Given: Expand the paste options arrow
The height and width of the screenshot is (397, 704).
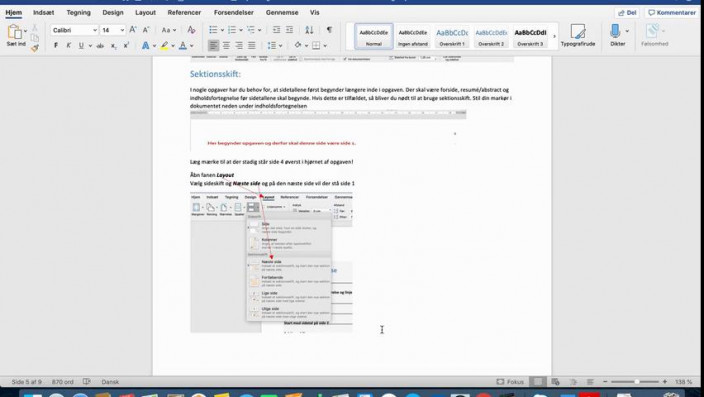Looking at the screenshot, I should coord(26,31).
